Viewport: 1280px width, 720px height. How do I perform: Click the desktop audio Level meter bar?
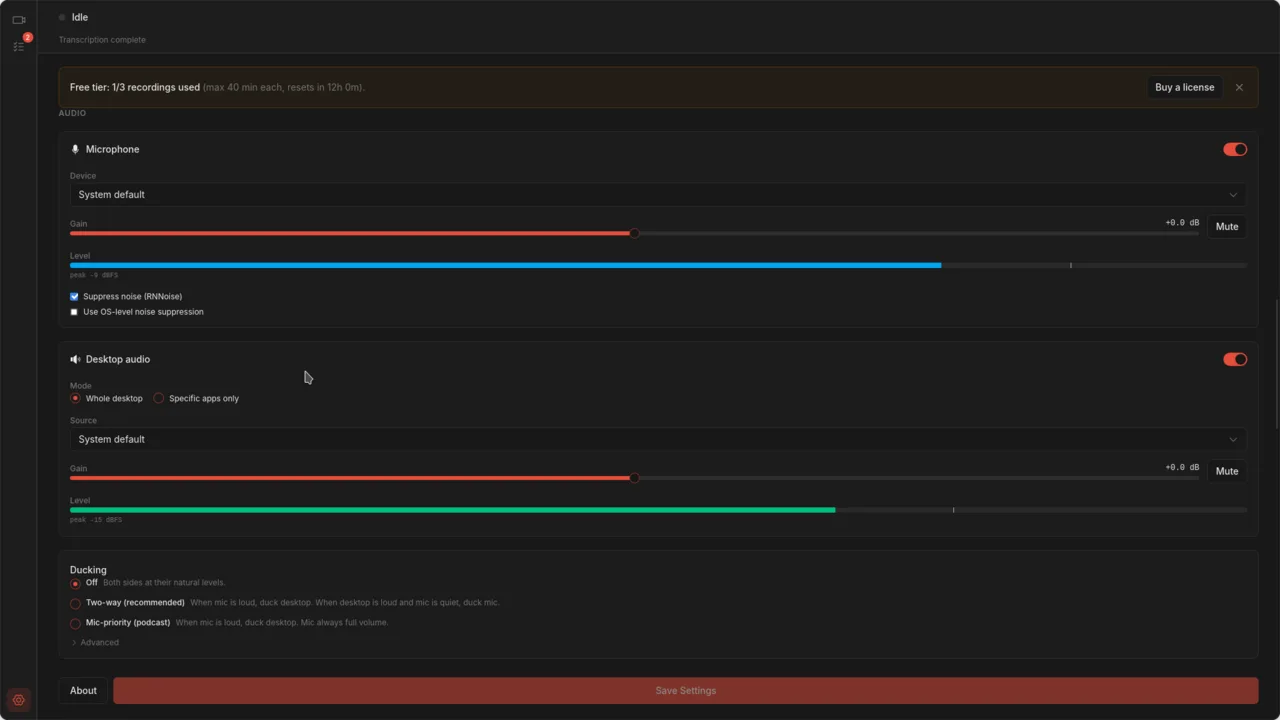(x=658, y=510)
